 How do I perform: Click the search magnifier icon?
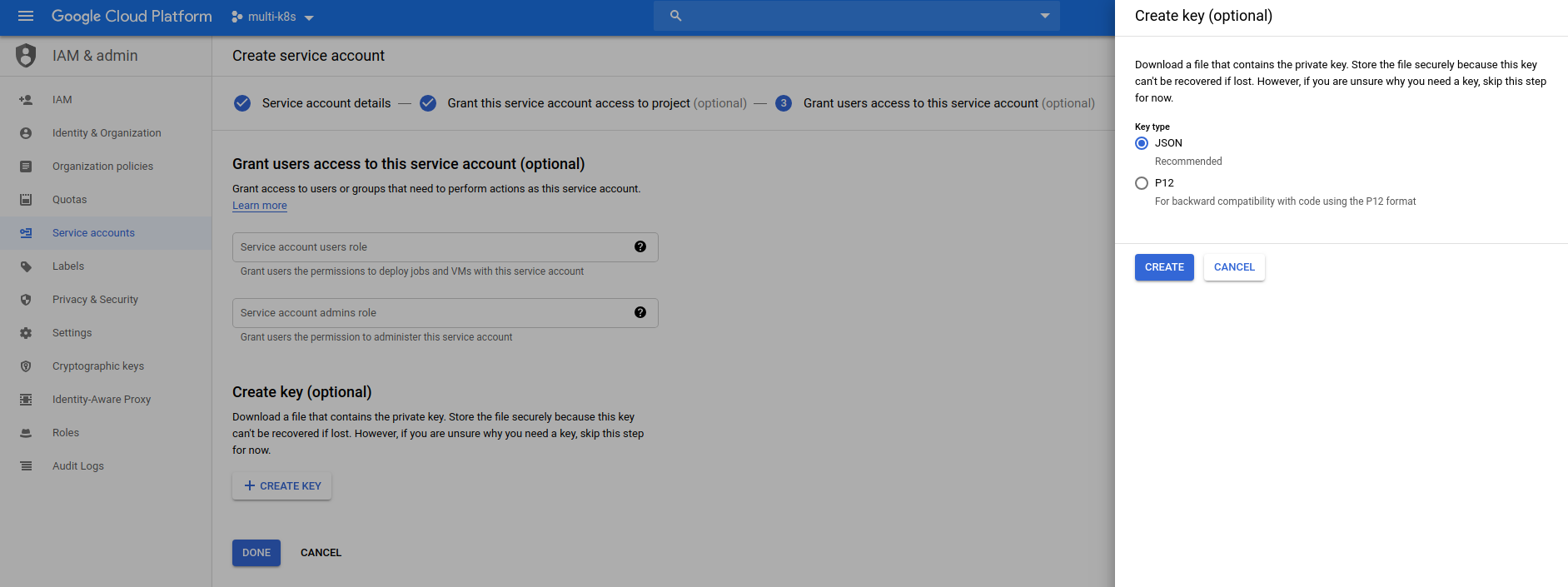pos(675,16)
